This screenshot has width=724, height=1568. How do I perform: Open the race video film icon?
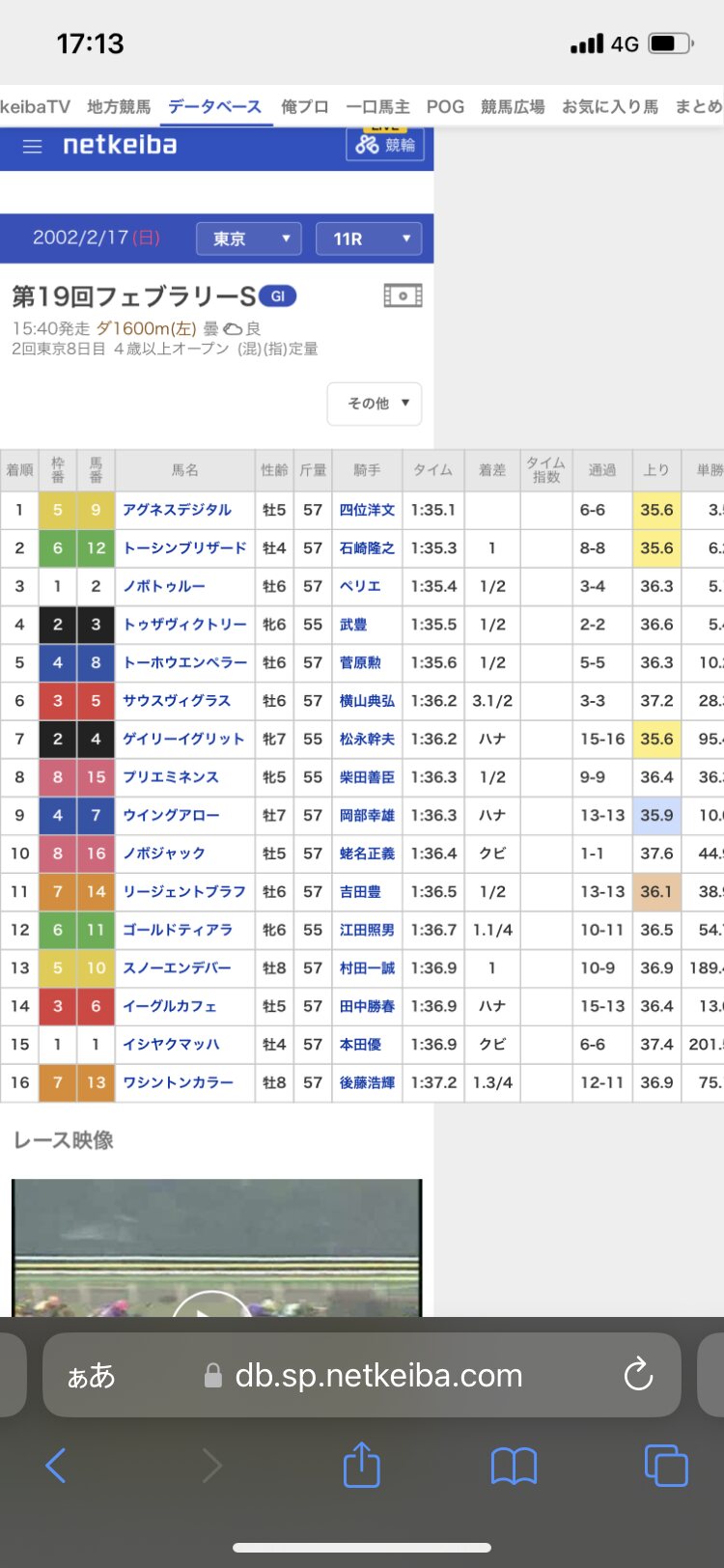(403, 295)
